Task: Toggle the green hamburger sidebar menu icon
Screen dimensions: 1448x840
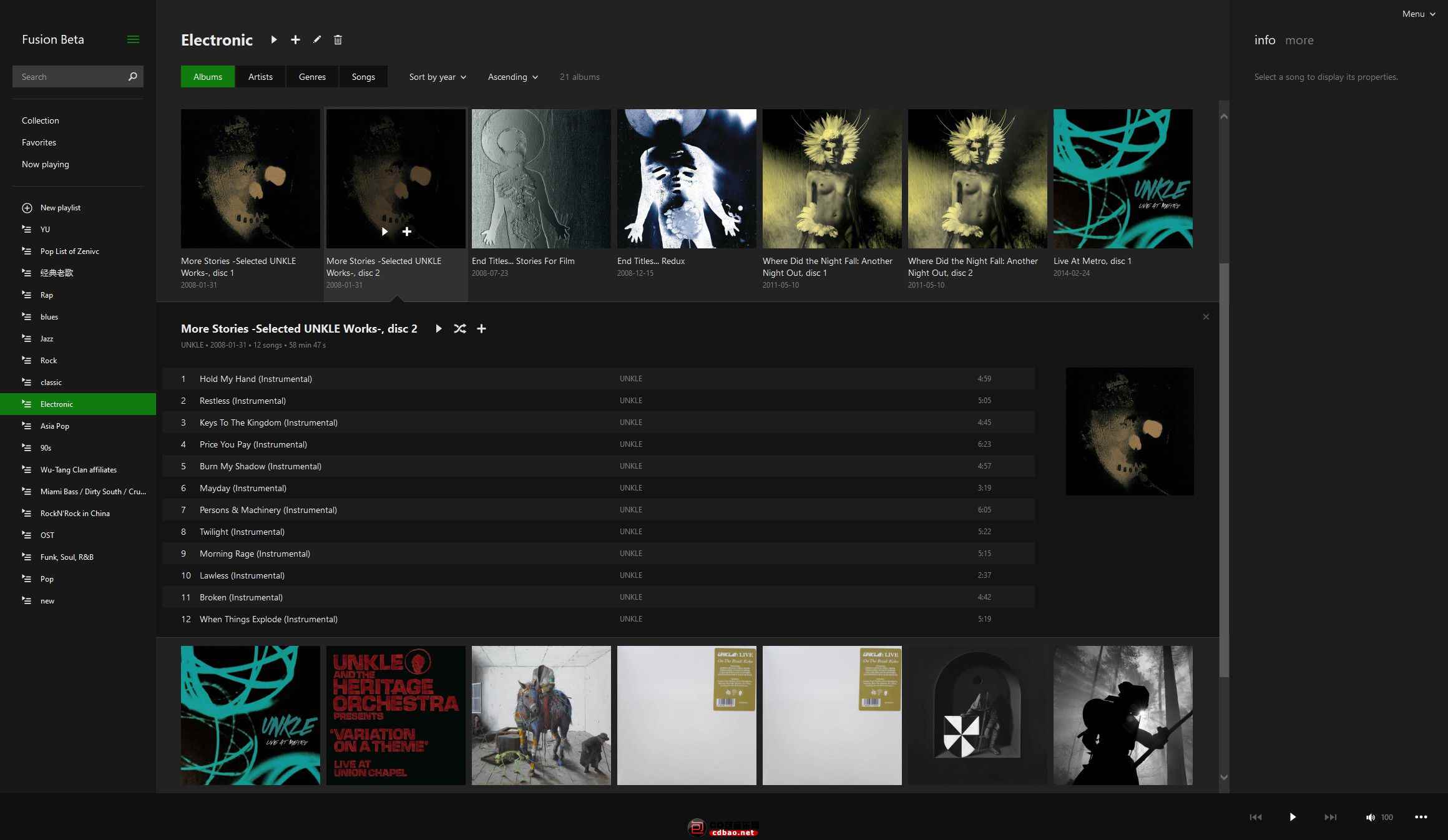Action: 133,39
